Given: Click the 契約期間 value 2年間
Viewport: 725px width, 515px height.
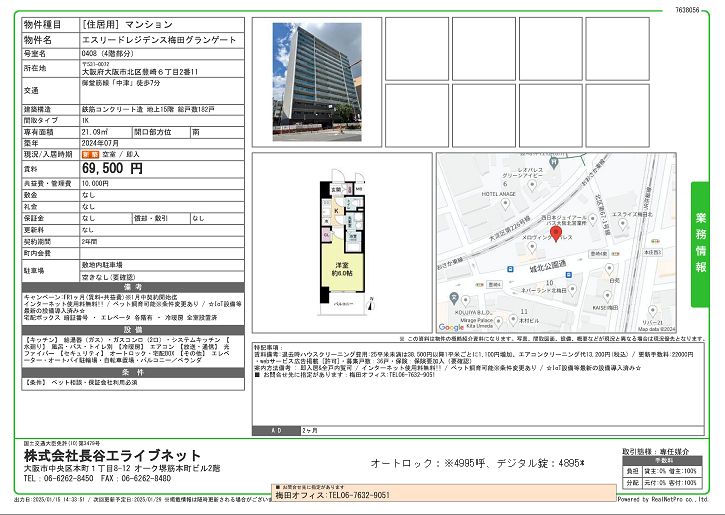Looking at the screenshot, I should (x=90, y=241).
